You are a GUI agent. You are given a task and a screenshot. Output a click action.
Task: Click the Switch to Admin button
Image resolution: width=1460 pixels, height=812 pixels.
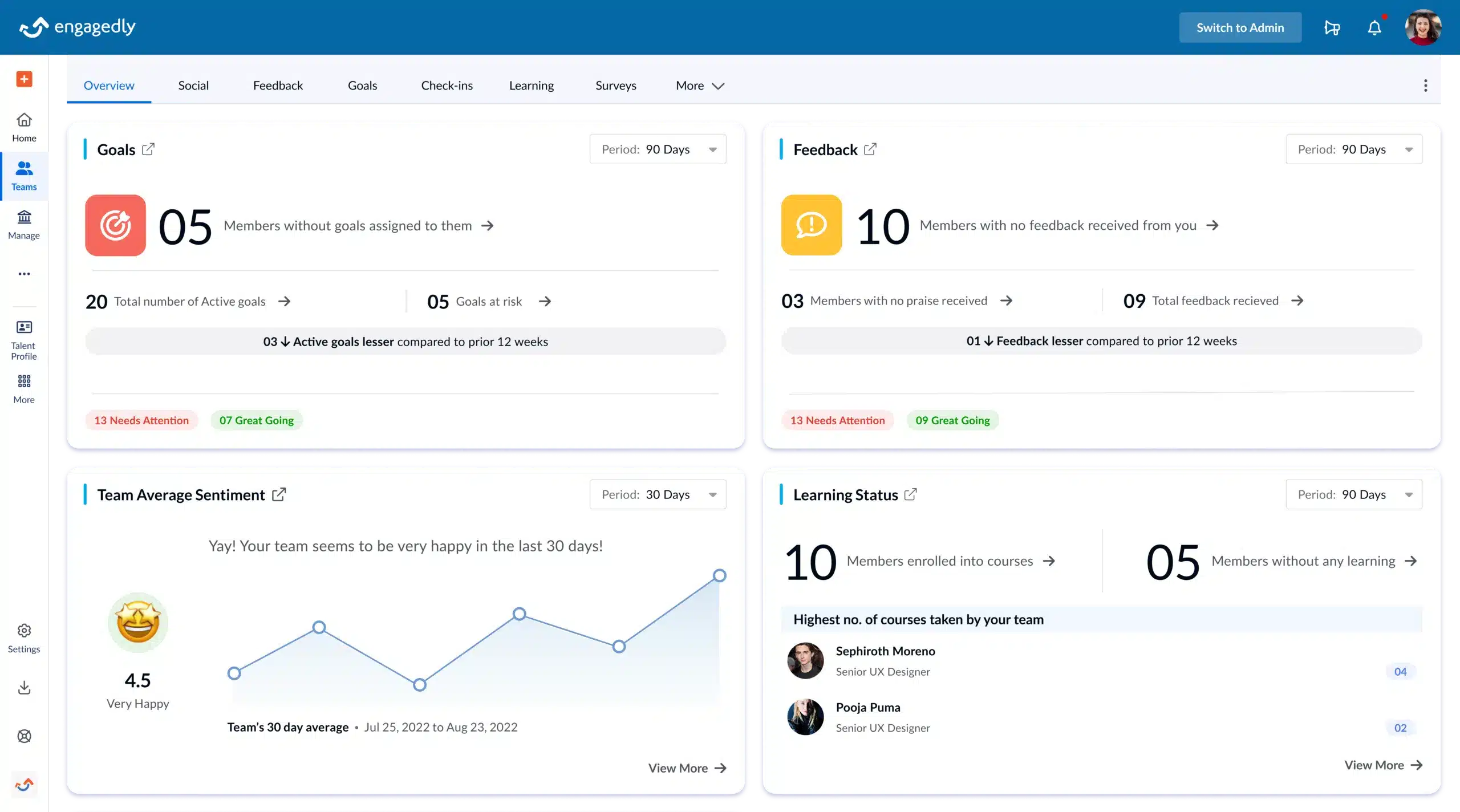pos(1240,27)
